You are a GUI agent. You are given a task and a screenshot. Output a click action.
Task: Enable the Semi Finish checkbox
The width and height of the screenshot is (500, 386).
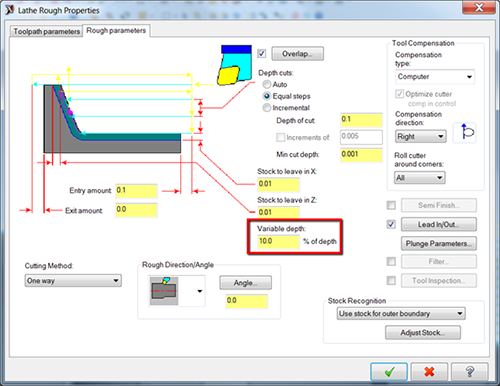click(391, 205)
